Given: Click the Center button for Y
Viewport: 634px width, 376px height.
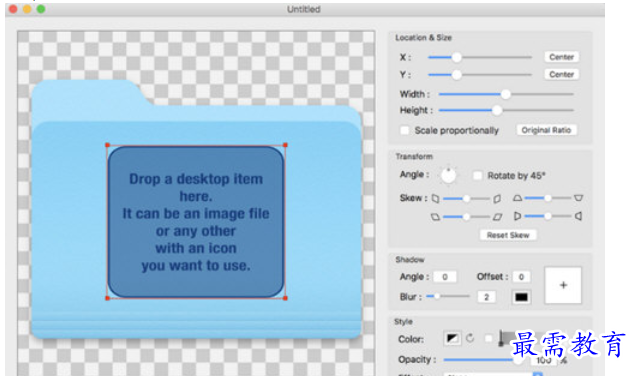Looking at the screenshot, I should (561, 74).
